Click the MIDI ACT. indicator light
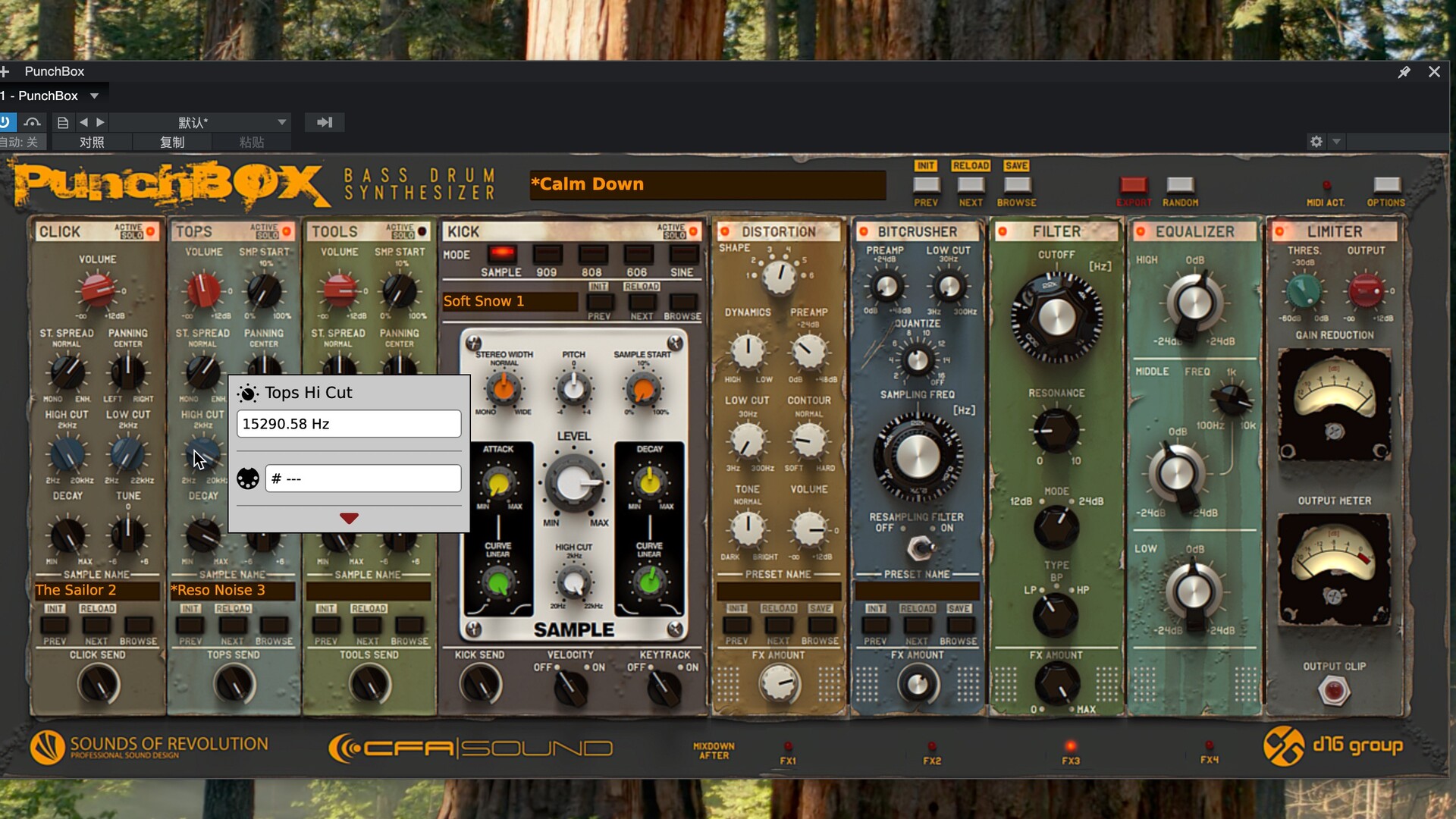 (x=1326, y=186)
